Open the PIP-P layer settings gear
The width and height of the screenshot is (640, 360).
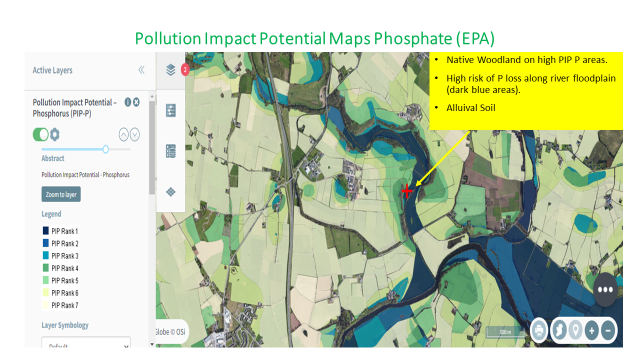pyautogui.click(x=55, y=134)
